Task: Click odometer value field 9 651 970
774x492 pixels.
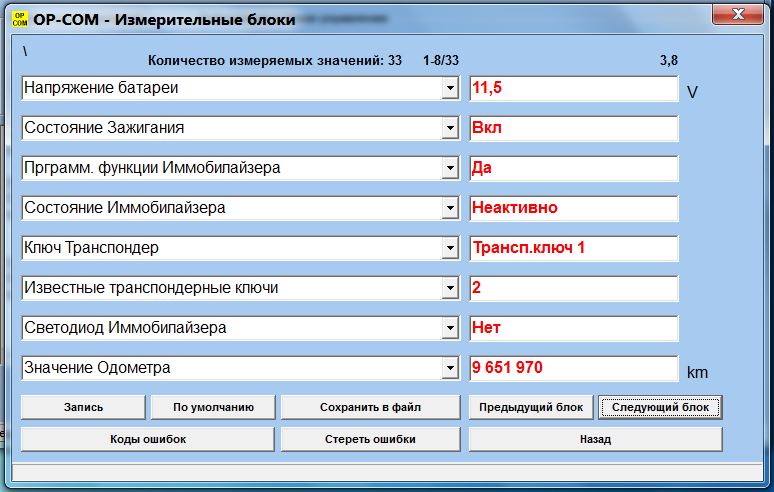Action: pyautogui.click(x=574, y=368)
